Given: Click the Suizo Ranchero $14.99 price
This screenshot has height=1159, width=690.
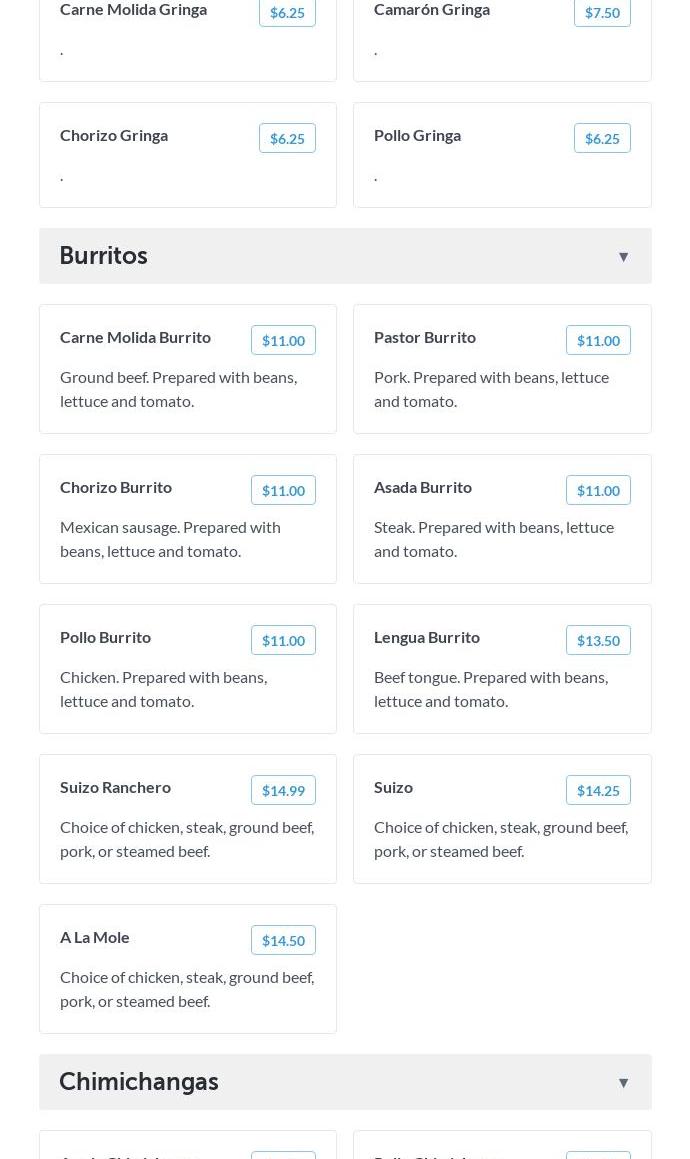Looking at the screenshot, I should pos(283,790).
